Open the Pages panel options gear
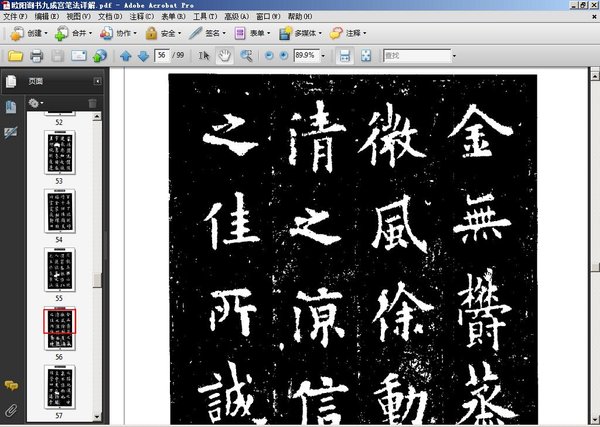Image resolution: width=600 pixels, height=427 pixels. pos(36,103)
